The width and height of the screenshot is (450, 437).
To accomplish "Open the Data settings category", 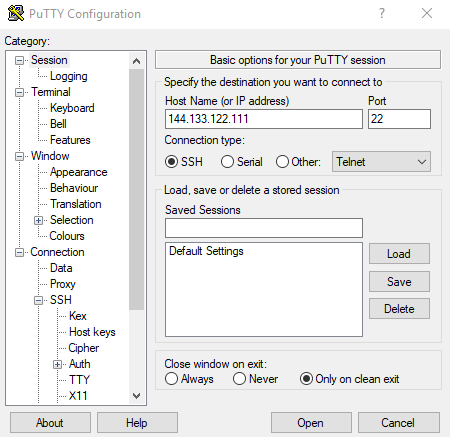I will [61, 268].
